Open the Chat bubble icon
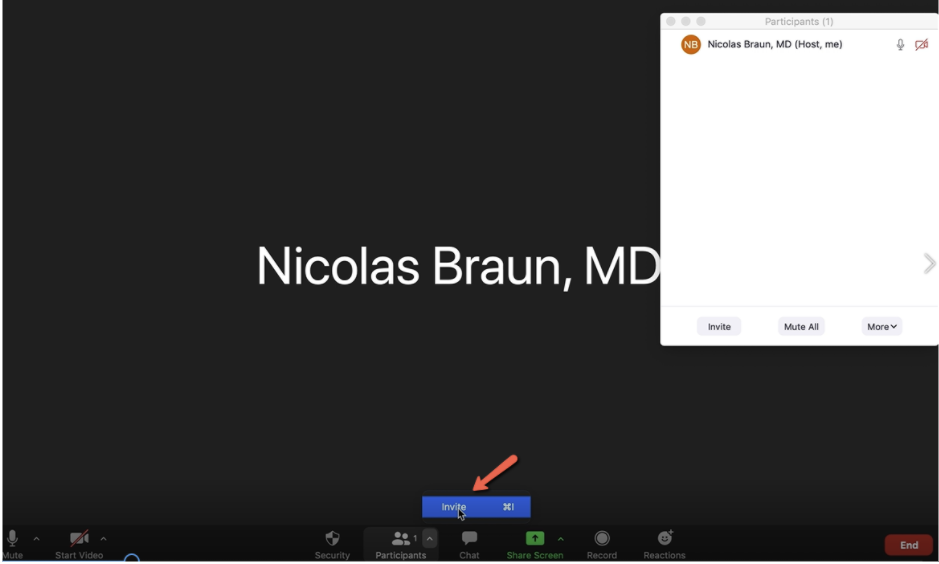This screenshot has height=564, width=939. (x=469, y=539)
